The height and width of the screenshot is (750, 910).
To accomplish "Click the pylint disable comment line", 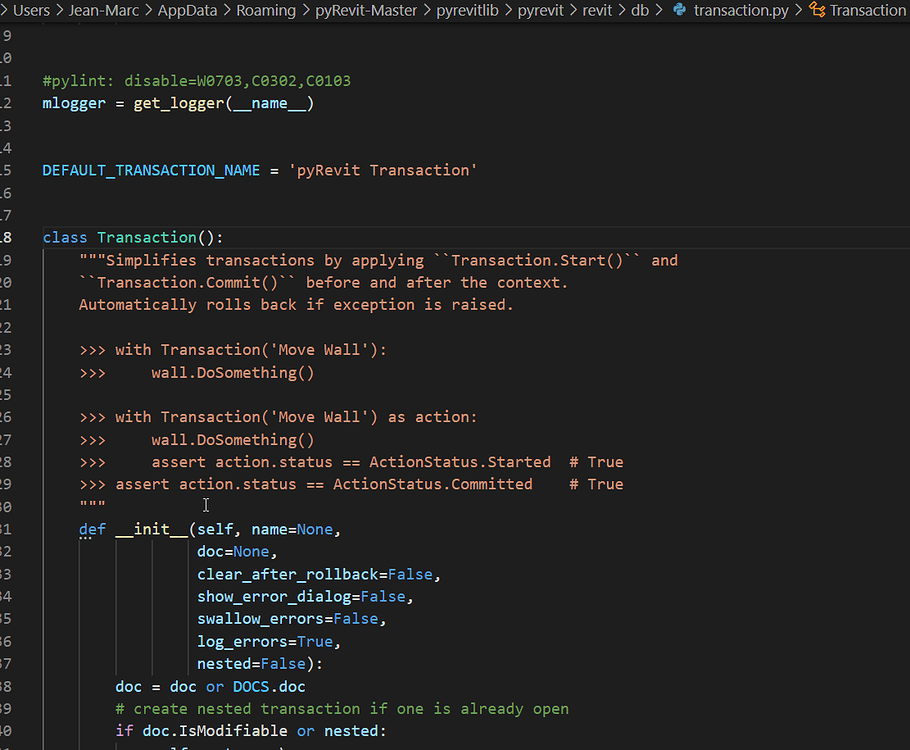I will tap(196, 81).
